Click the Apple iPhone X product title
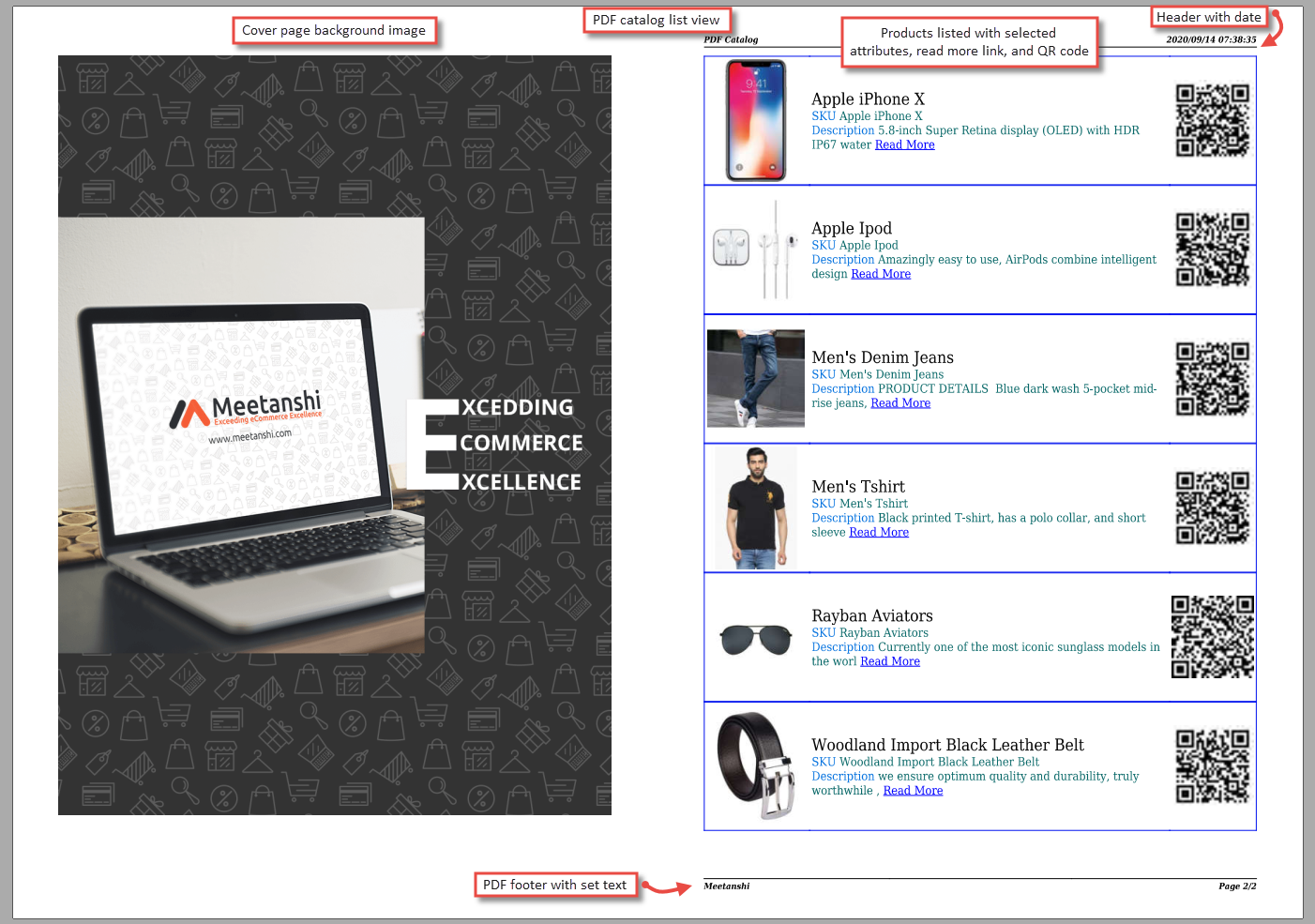The image size is (1315, 924). click(868, 99)
